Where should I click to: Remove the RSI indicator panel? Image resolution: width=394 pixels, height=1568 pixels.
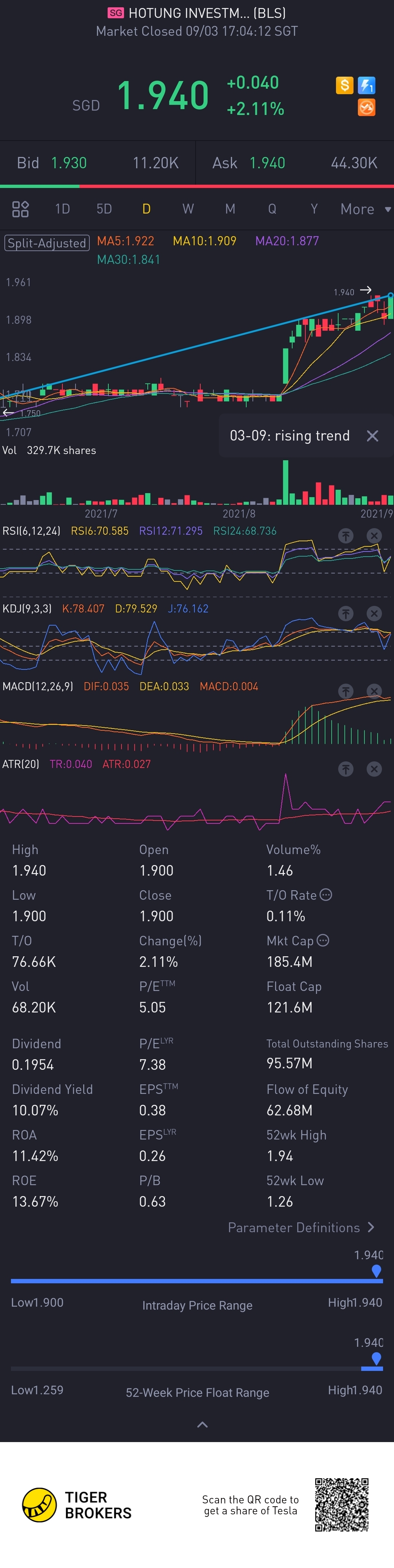[x=375, y=536]
